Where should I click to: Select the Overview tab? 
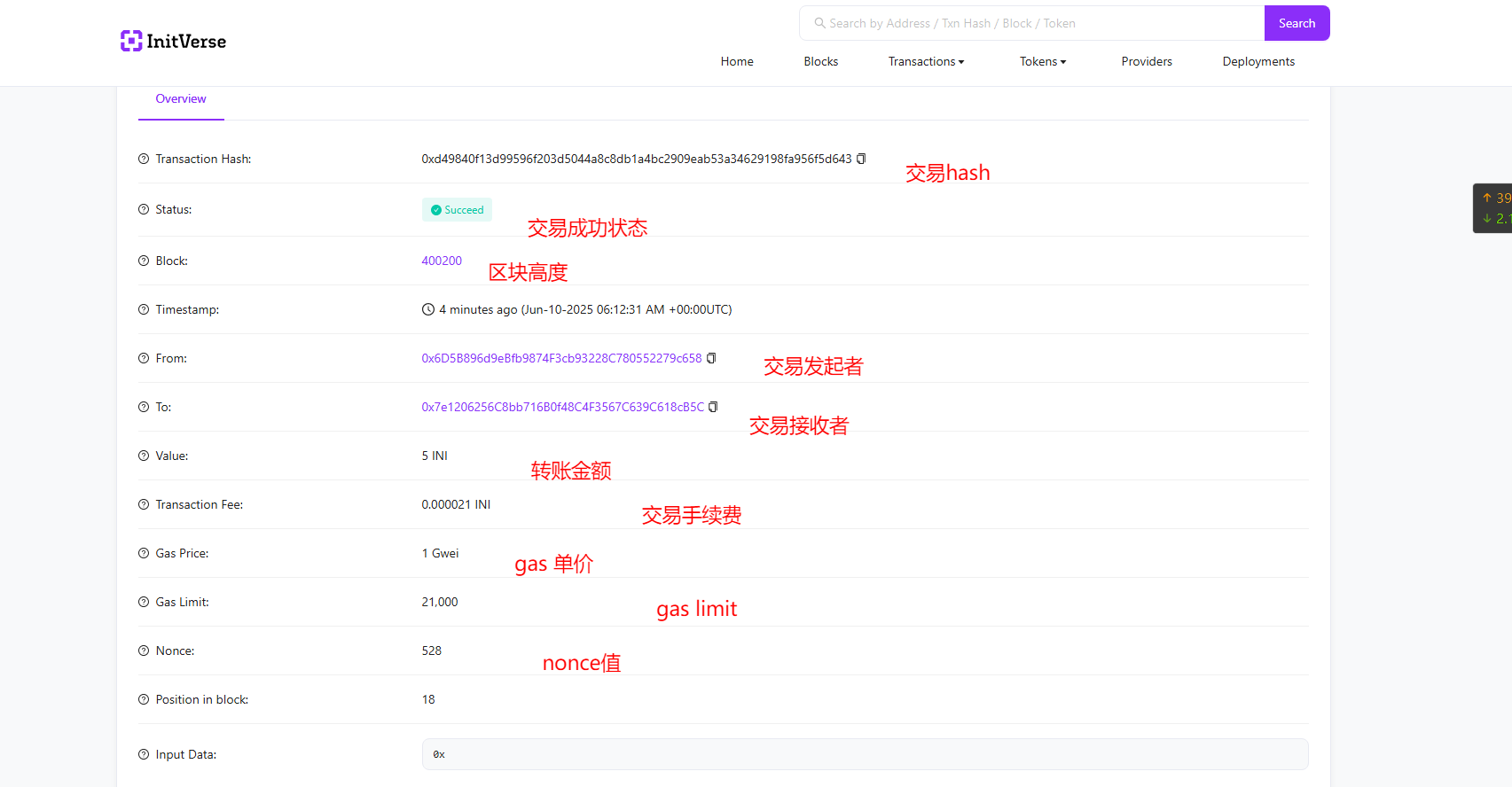point(181,99)
